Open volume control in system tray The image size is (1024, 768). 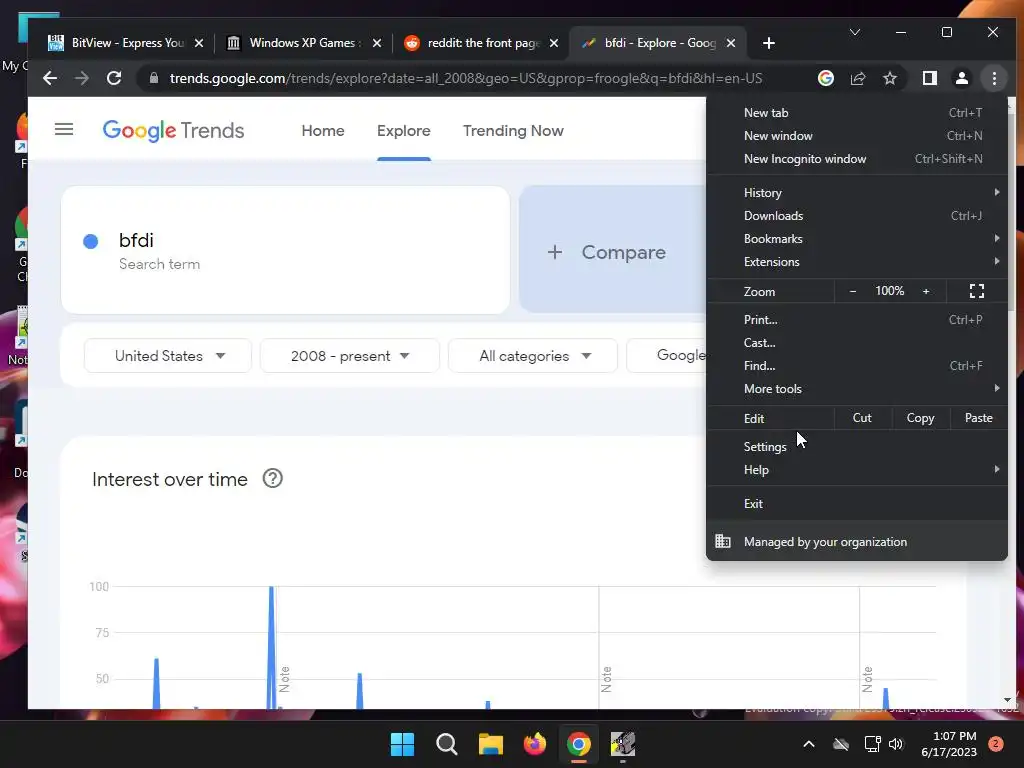point(896,744)
